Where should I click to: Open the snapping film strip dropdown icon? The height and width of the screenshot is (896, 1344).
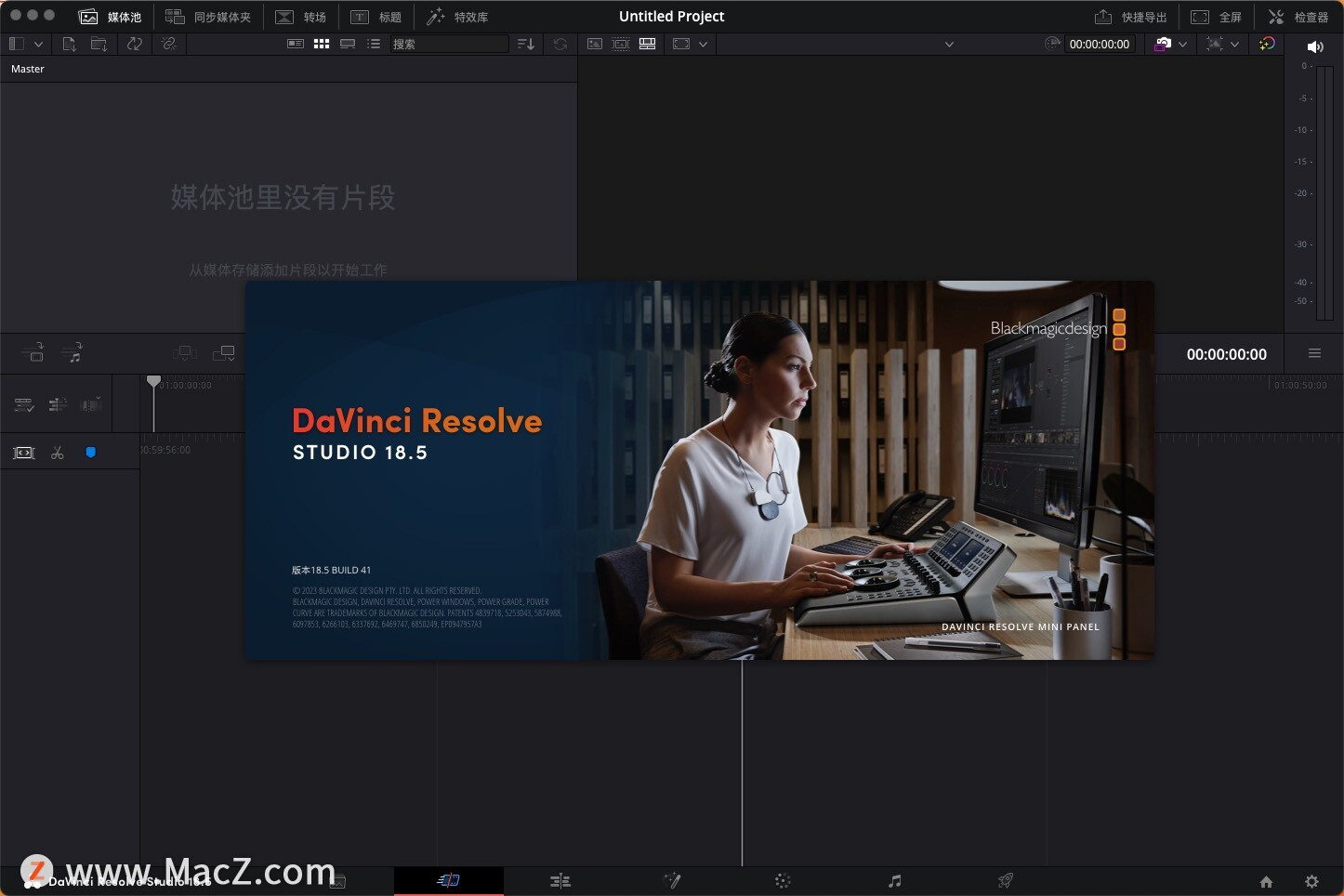click(91, 404)
